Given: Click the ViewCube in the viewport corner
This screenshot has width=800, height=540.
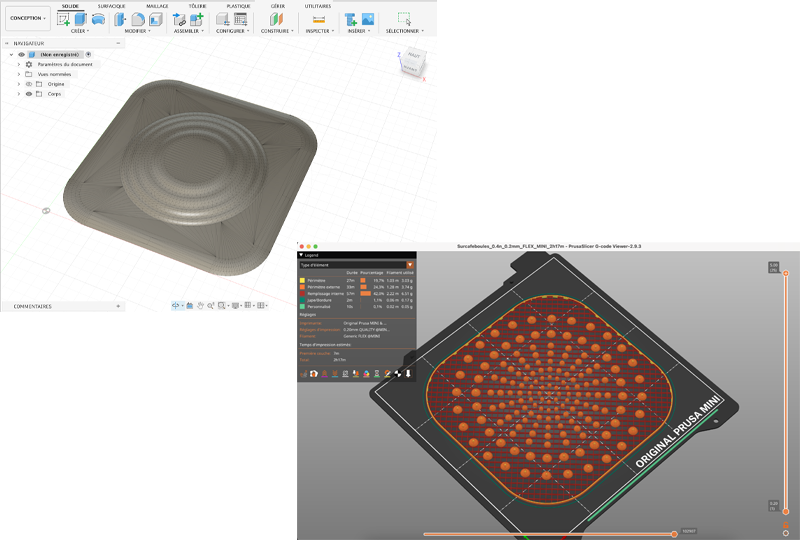Looking at the screenshot, I should click(410, 62).
